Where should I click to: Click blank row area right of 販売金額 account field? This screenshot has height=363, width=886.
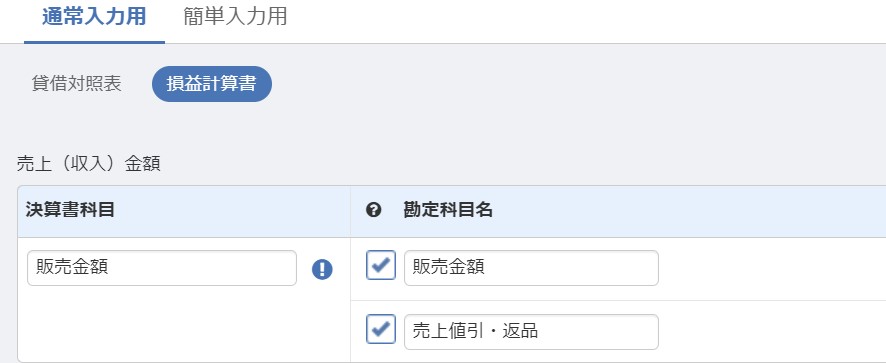click(x=772, y=269)
